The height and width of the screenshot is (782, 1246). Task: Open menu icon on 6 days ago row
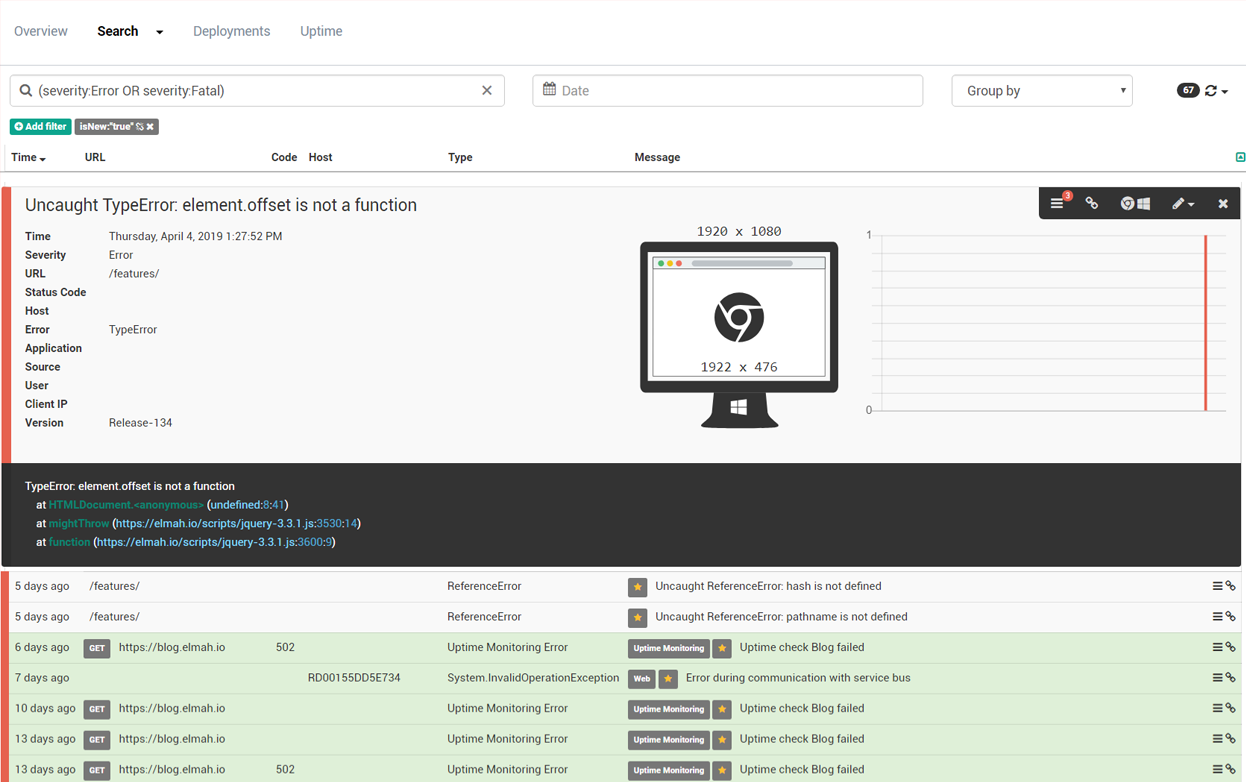pos(1217,647)
